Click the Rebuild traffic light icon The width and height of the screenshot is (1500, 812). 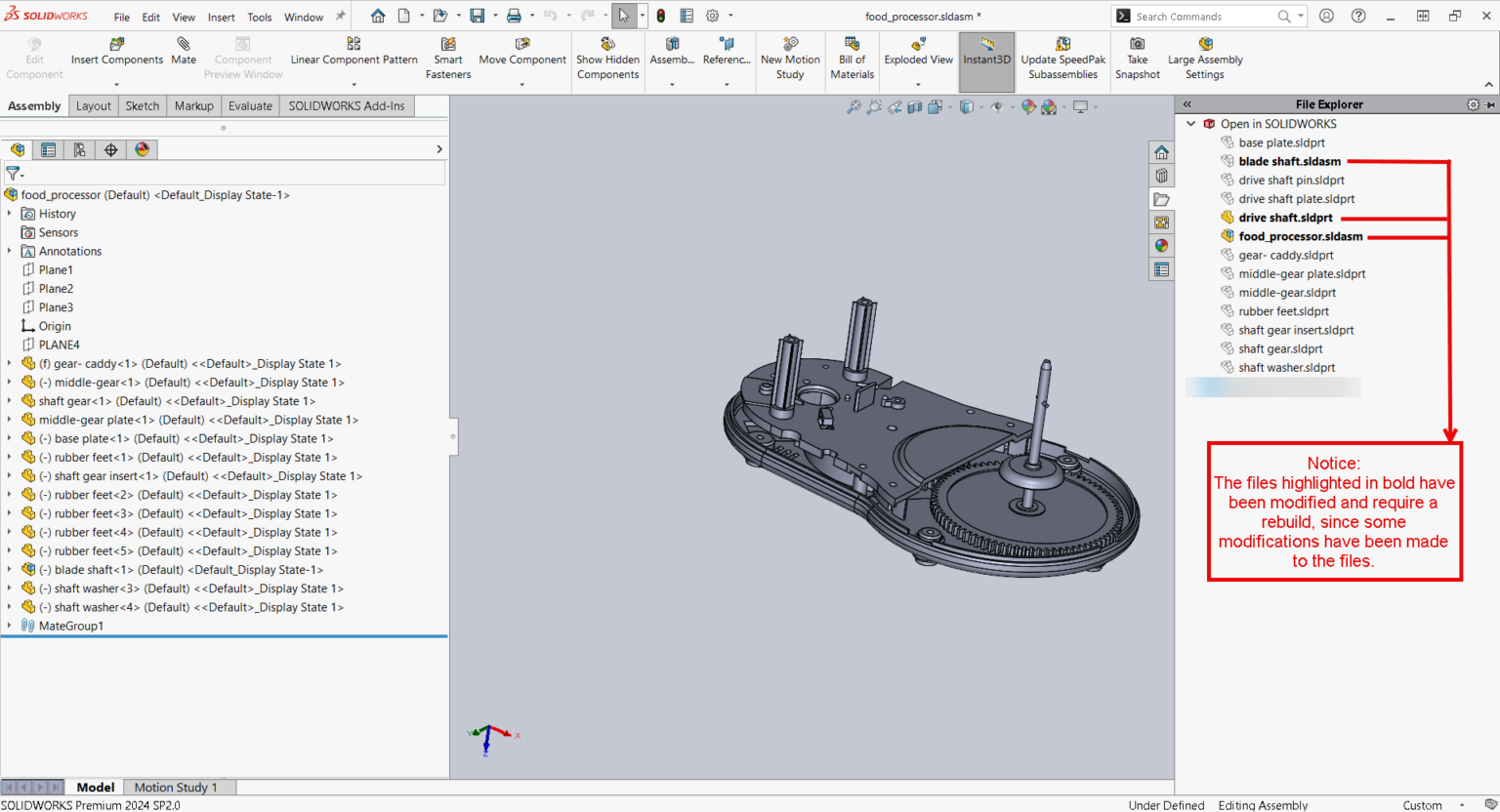pyautogui.click(x=661, y=17)
